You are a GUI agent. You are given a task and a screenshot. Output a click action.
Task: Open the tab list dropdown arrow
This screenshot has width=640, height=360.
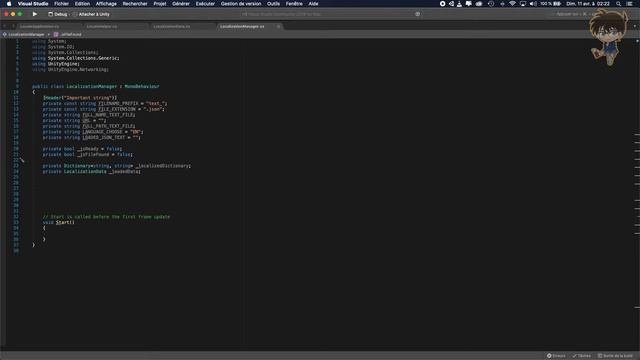(x=635, y=27)
